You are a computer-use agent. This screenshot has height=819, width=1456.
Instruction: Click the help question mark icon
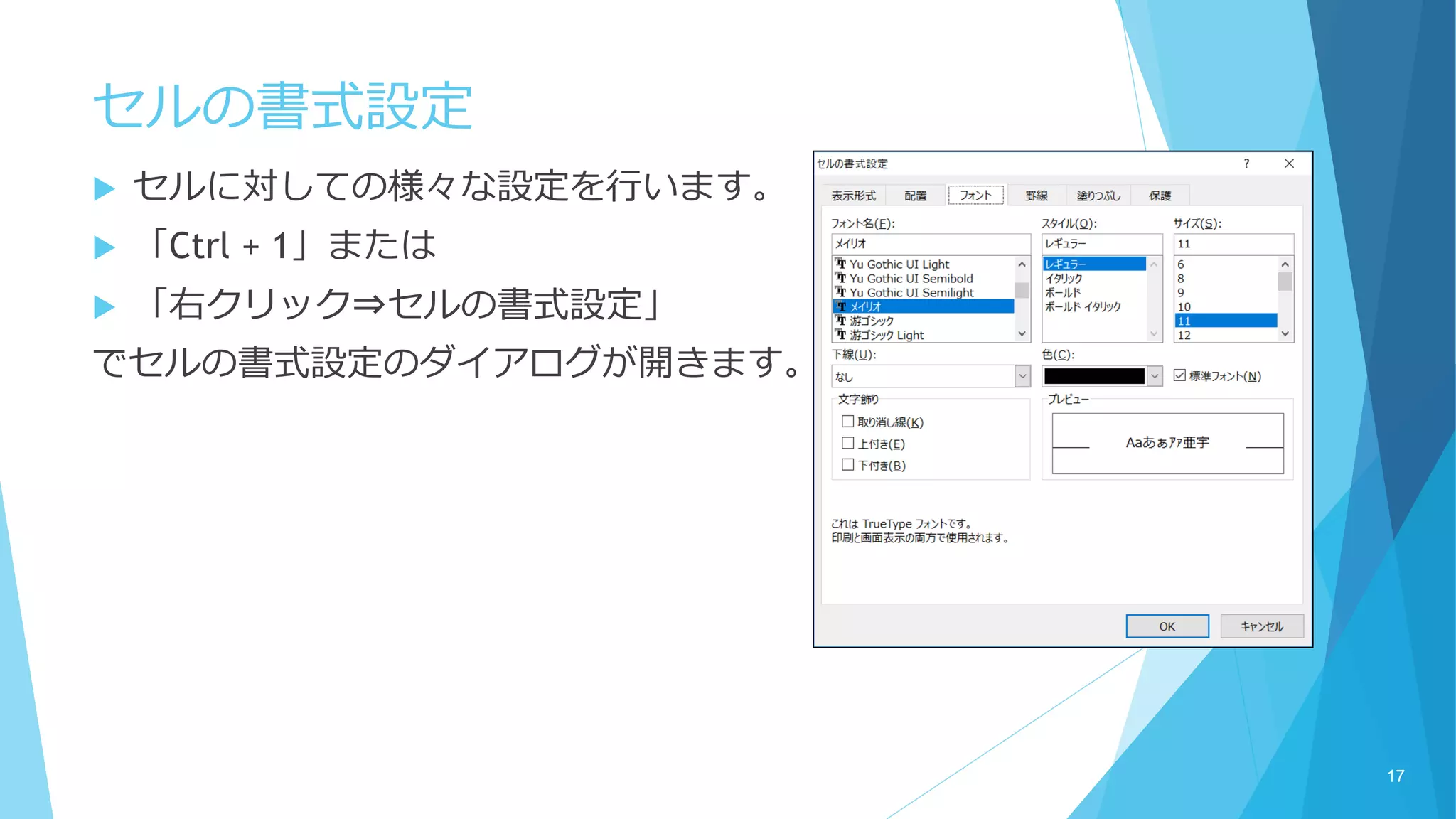[1246, 164]
